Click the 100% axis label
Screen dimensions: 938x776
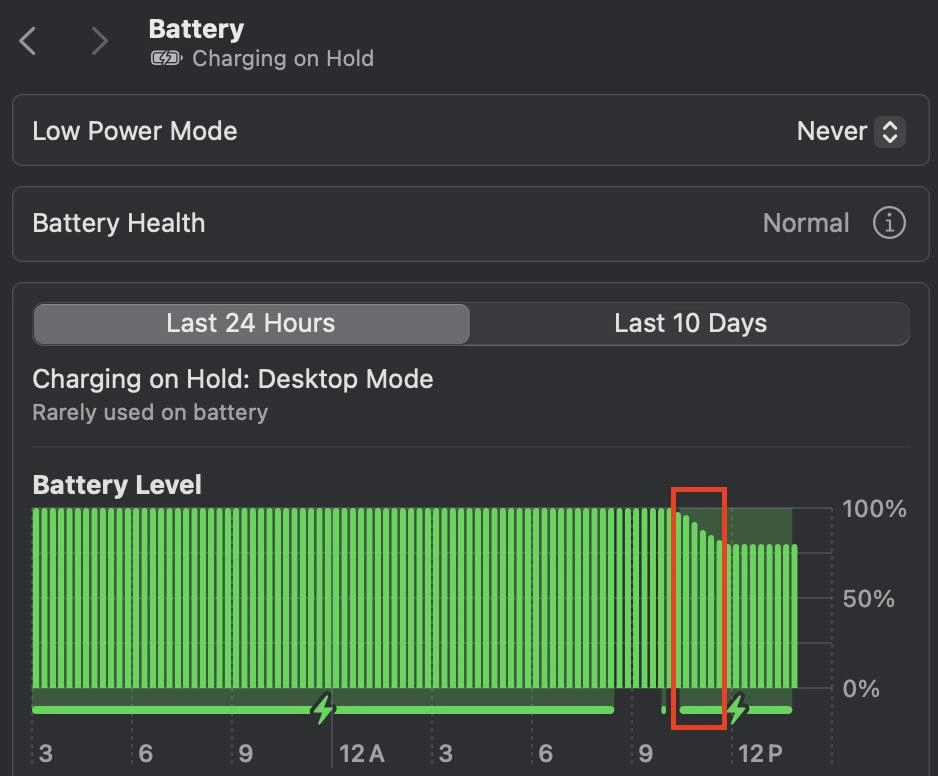click(x=874, y=509)
